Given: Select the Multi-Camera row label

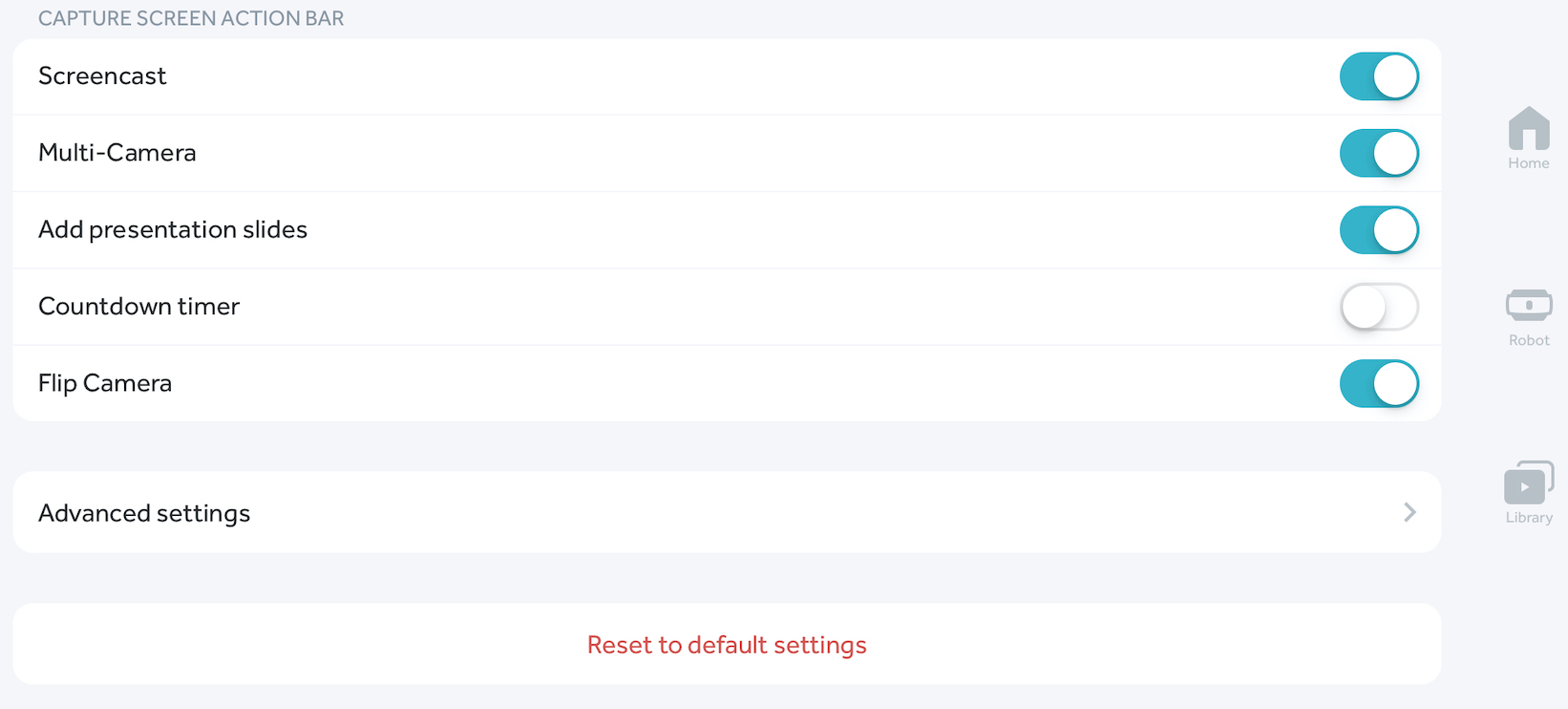Looking at the screenshot, I should click(x=117, y=153).
